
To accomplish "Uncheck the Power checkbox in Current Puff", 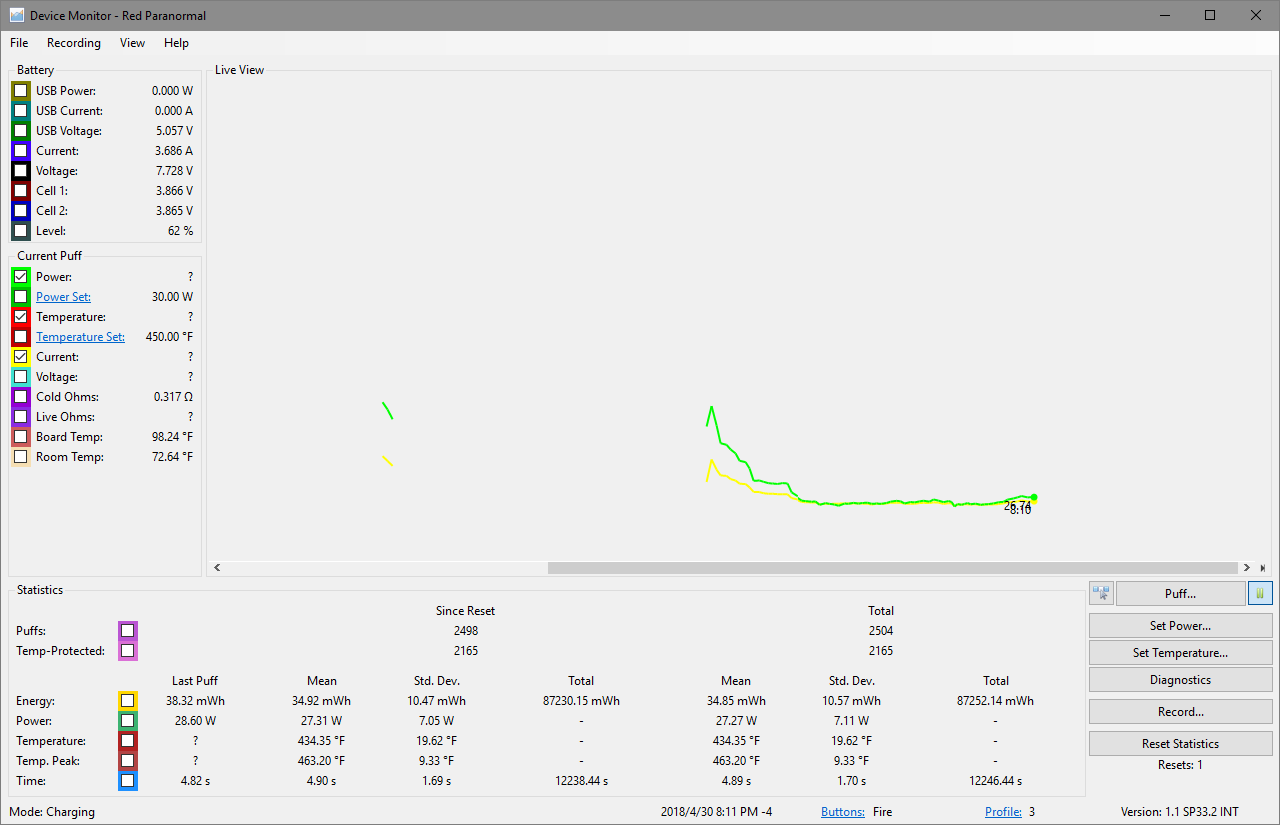I will click(x=21, y=277).
